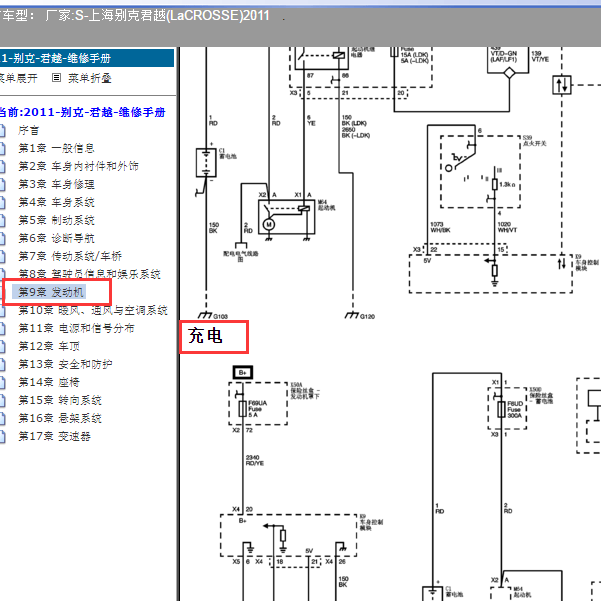Select 第17章 变速器 chapter
The image size is (601, 601).
[54, 436]
